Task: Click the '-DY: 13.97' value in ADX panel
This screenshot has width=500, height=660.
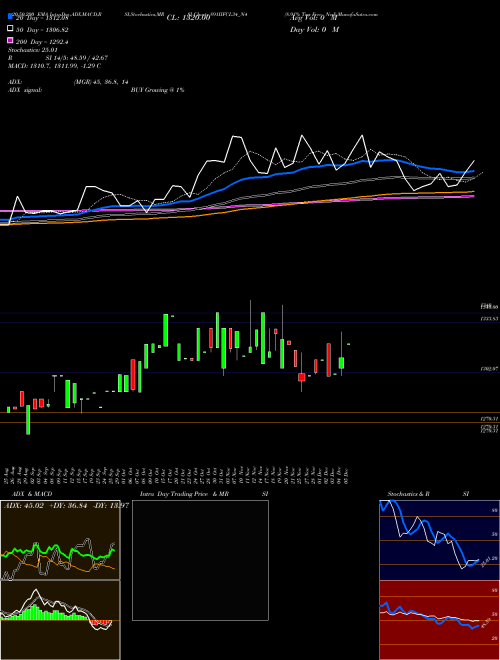Action: [x=110, y=506]
